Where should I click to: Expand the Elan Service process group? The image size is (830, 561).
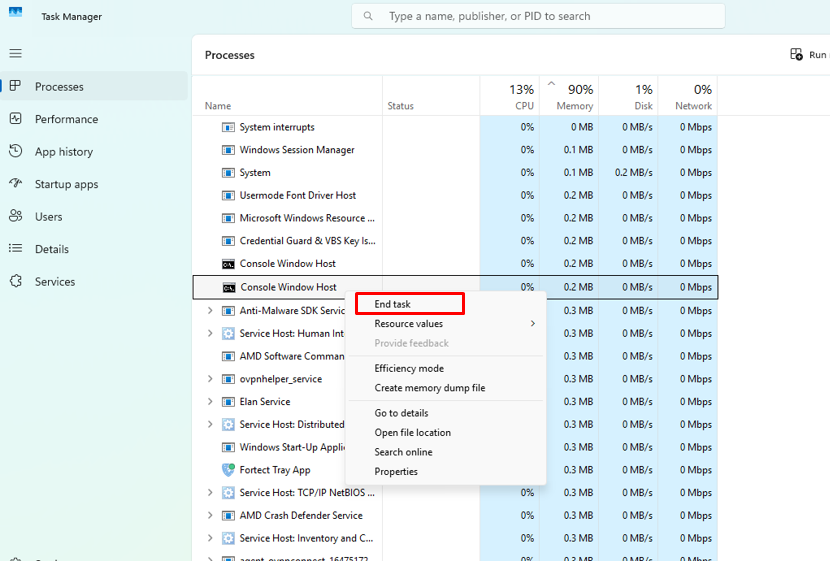tap(210, 402)
